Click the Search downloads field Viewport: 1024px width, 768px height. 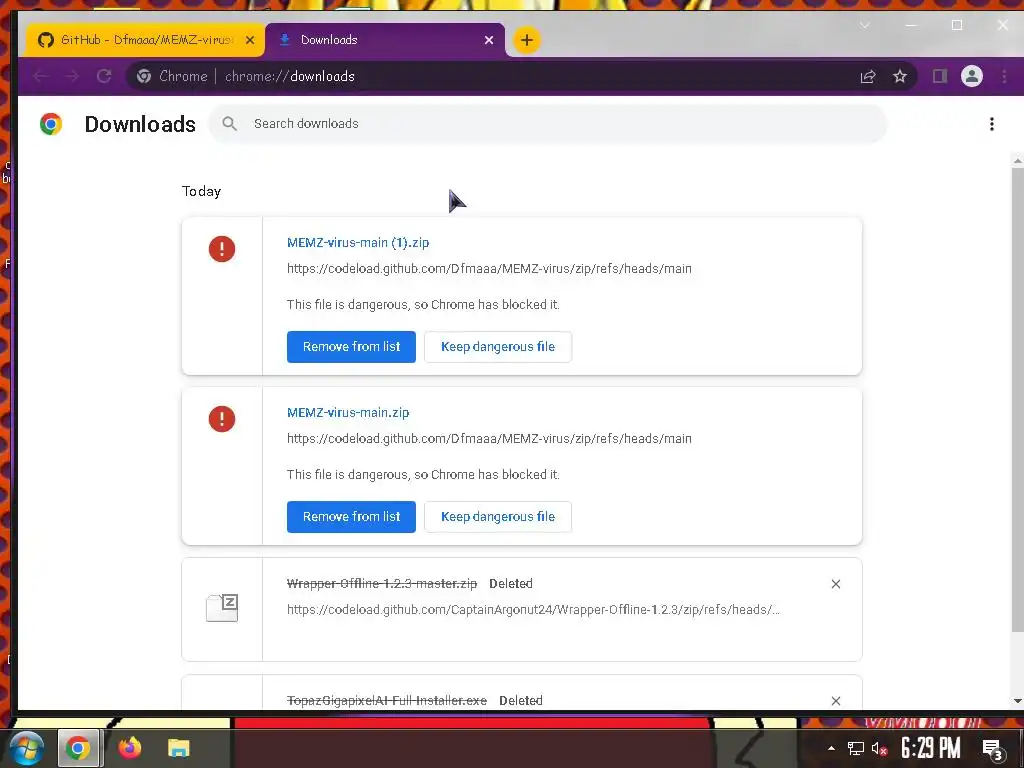point(547,123)
